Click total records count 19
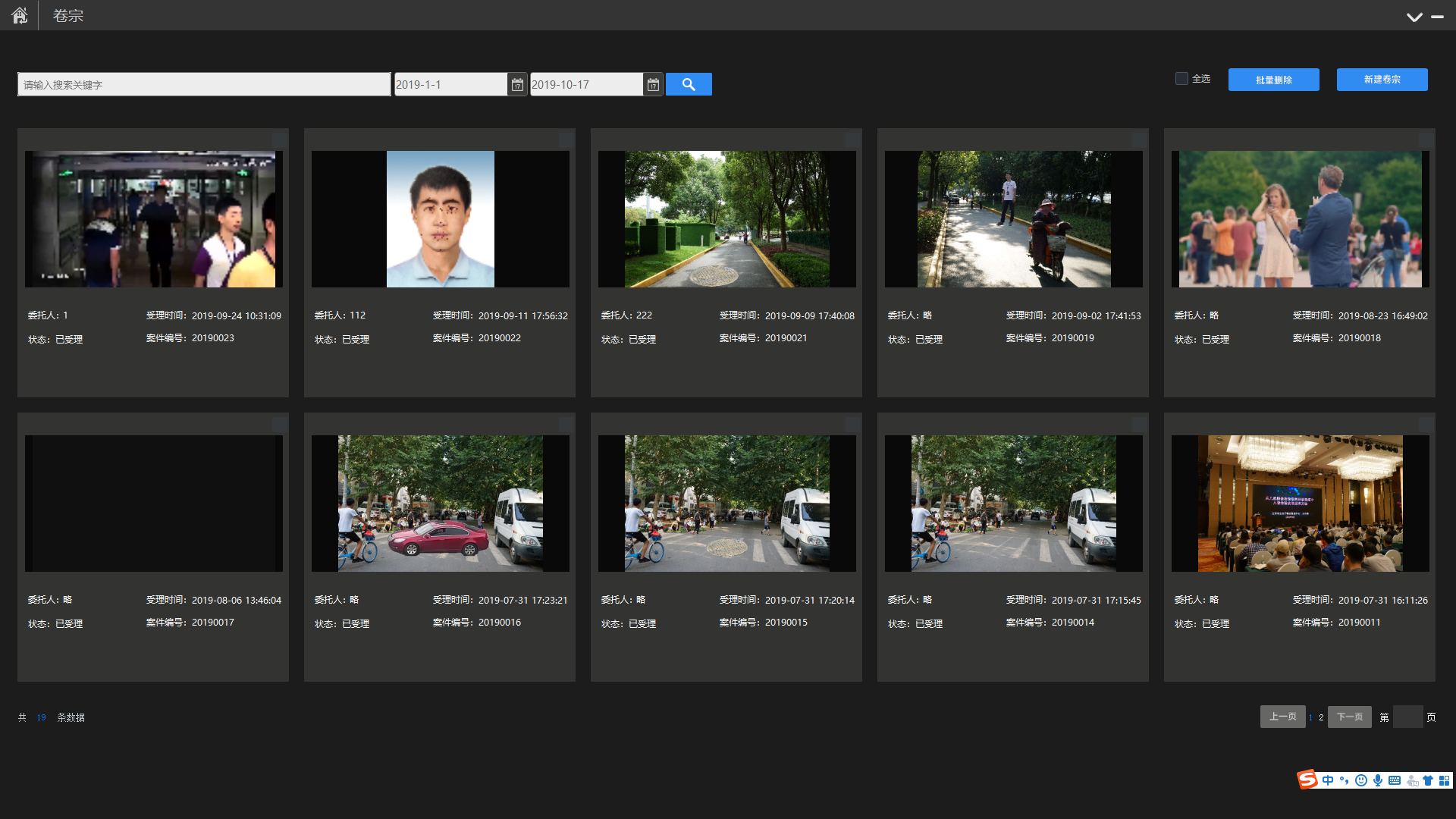1456x819 pixels. [42, 717]
